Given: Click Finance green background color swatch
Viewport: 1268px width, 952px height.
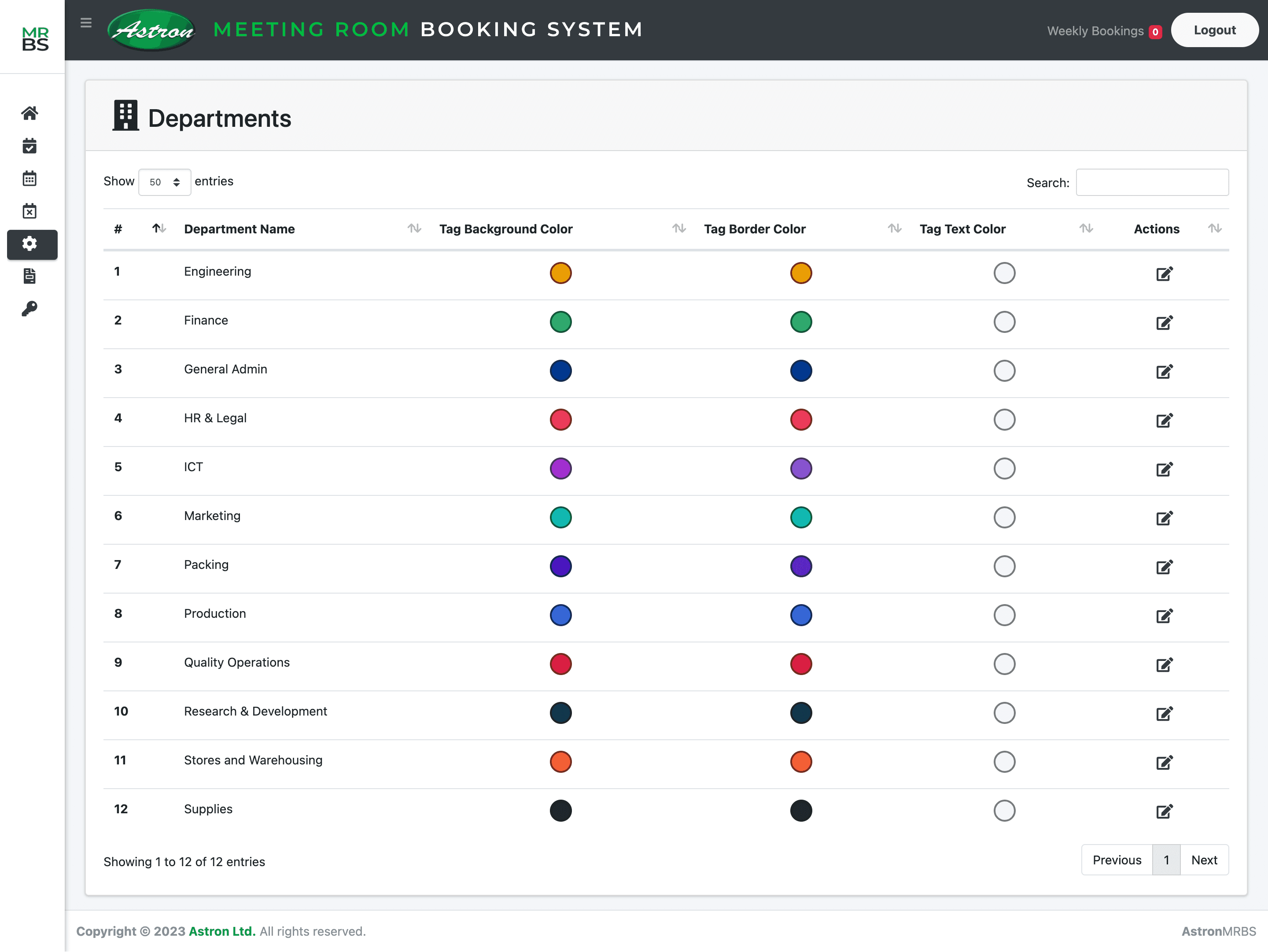Looking at the screenshot, I should pos(560,322).
